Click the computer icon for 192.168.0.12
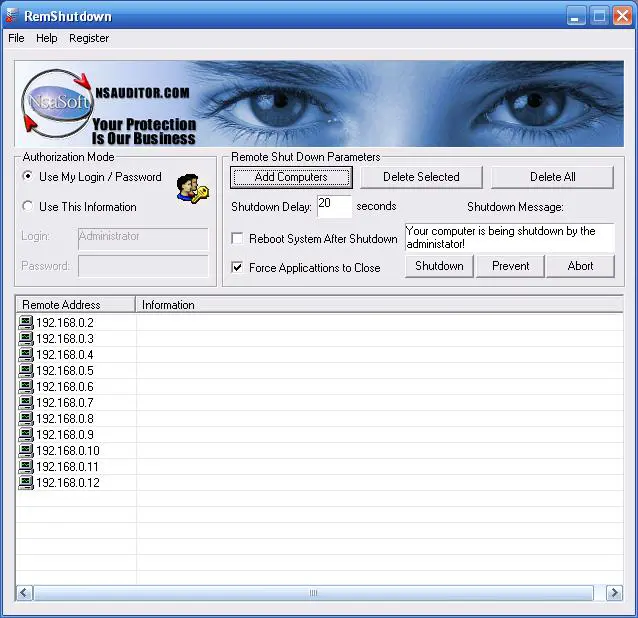This screenshot has height=618, width=638. point(26,483)
